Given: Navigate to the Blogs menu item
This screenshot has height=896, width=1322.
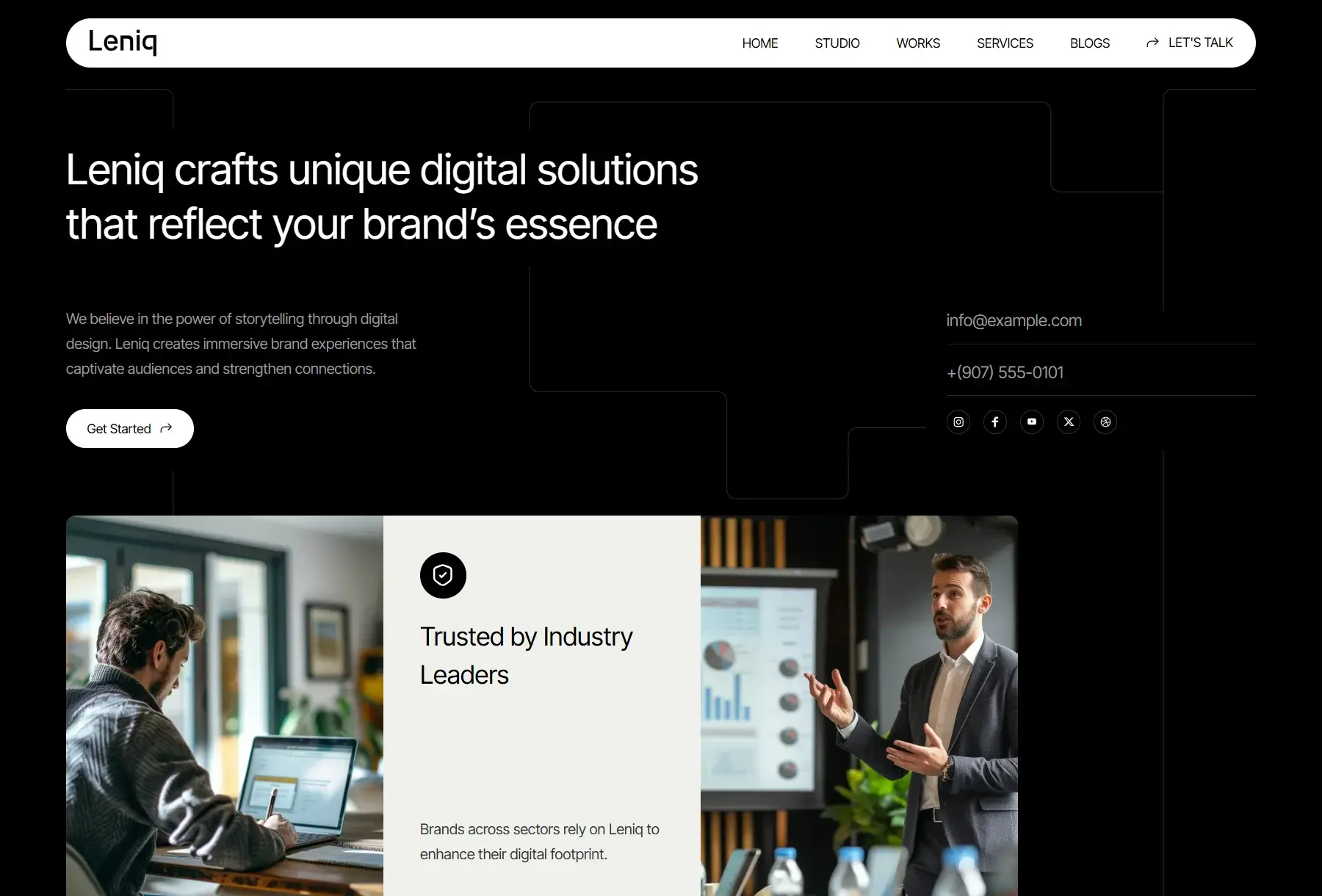Looking at the screenshot, I should click(x=1090, y=43).
